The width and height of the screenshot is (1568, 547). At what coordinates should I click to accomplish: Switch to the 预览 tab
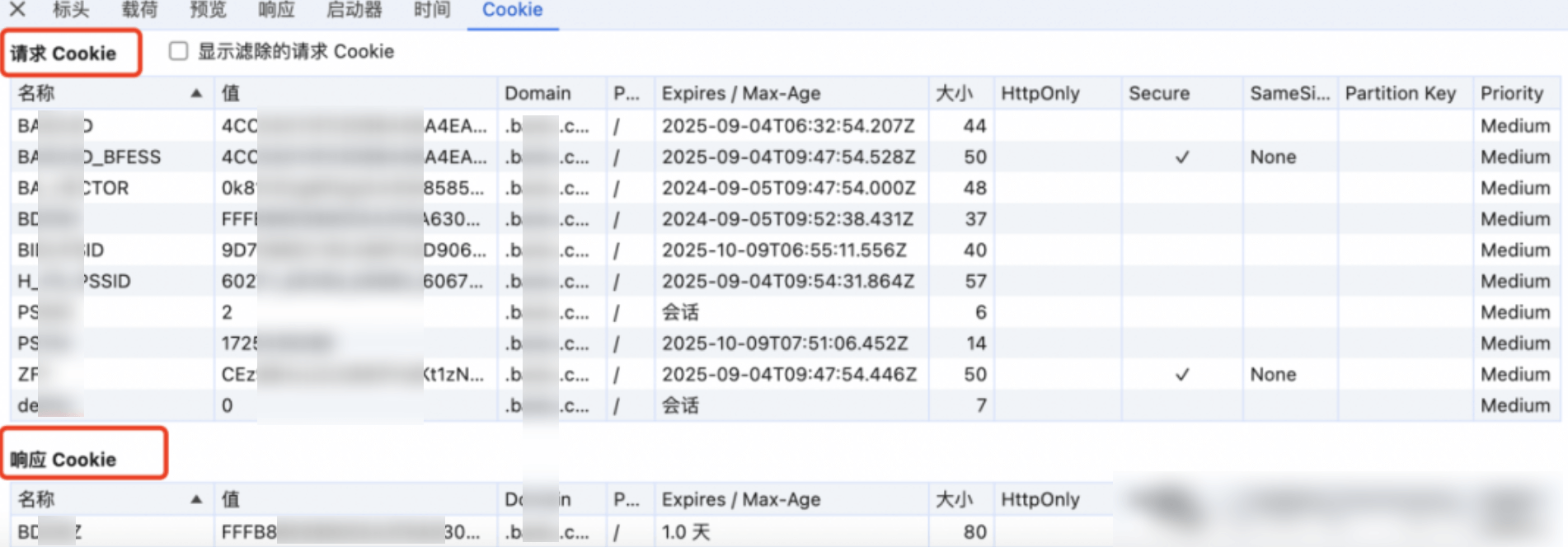tap(208, 10)
